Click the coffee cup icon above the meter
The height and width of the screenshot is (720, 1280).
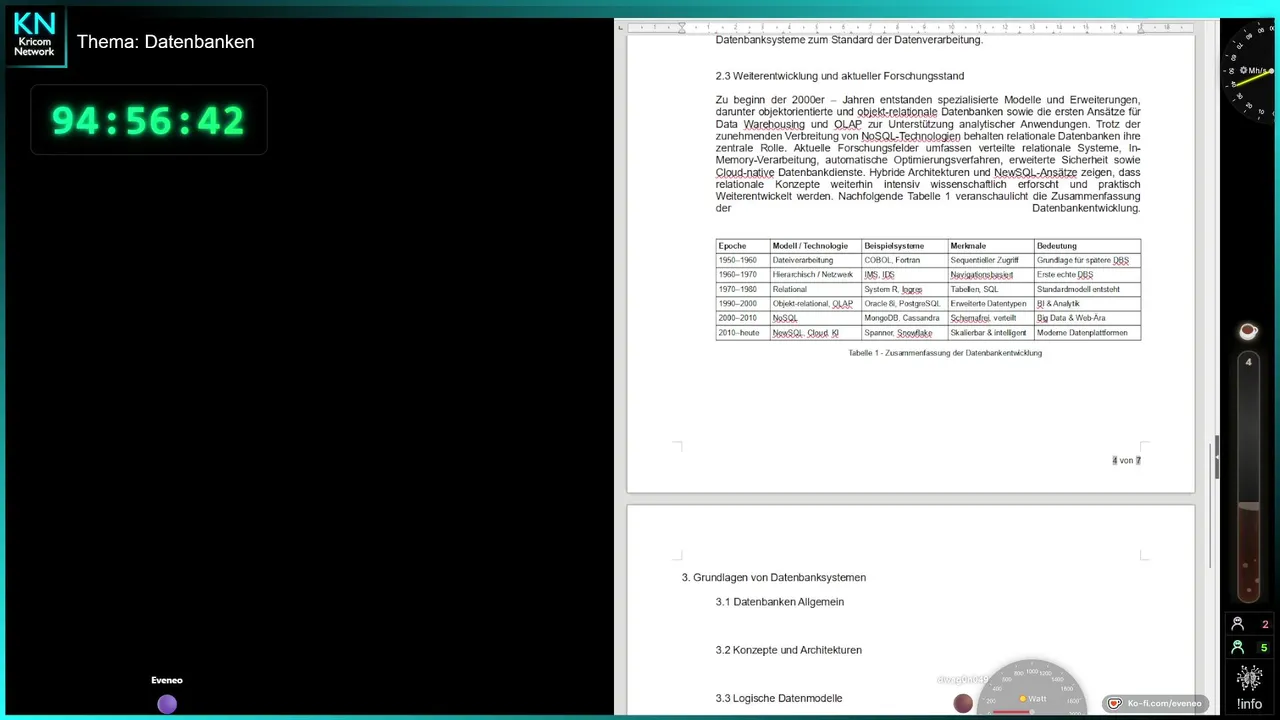[1248, 331]
